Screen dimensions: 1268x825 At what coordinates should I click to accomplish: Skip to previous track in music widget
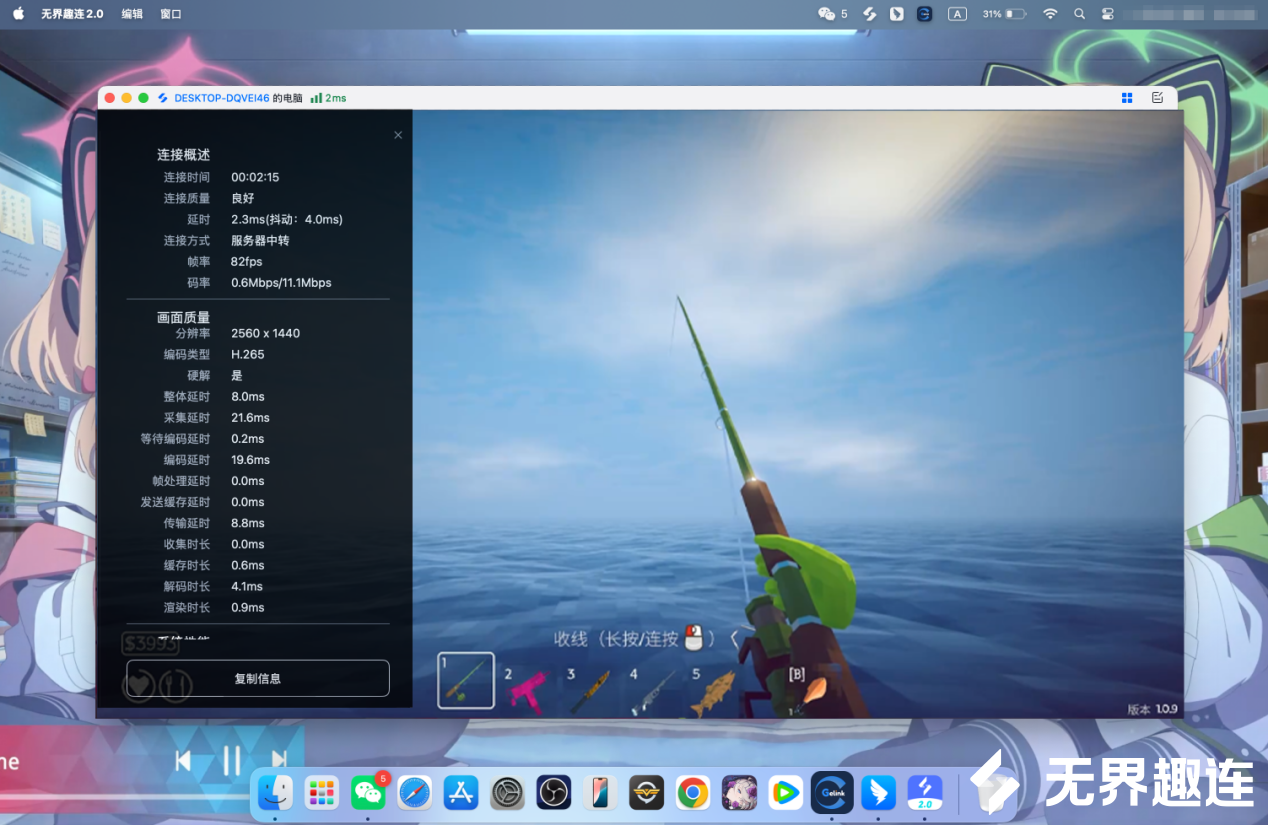click(x=183, y=761)
